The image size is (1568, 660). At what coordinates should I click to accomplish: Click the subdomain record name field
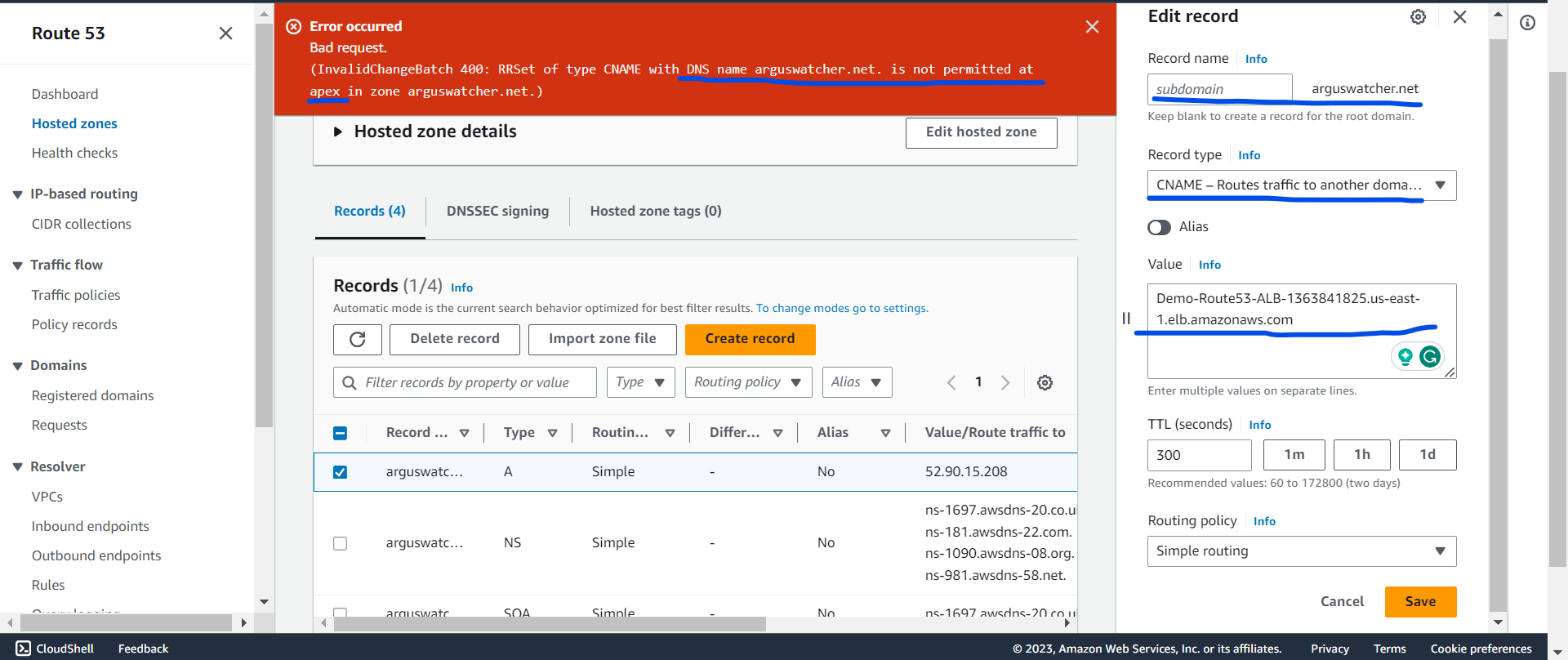tap(1220, 89)
